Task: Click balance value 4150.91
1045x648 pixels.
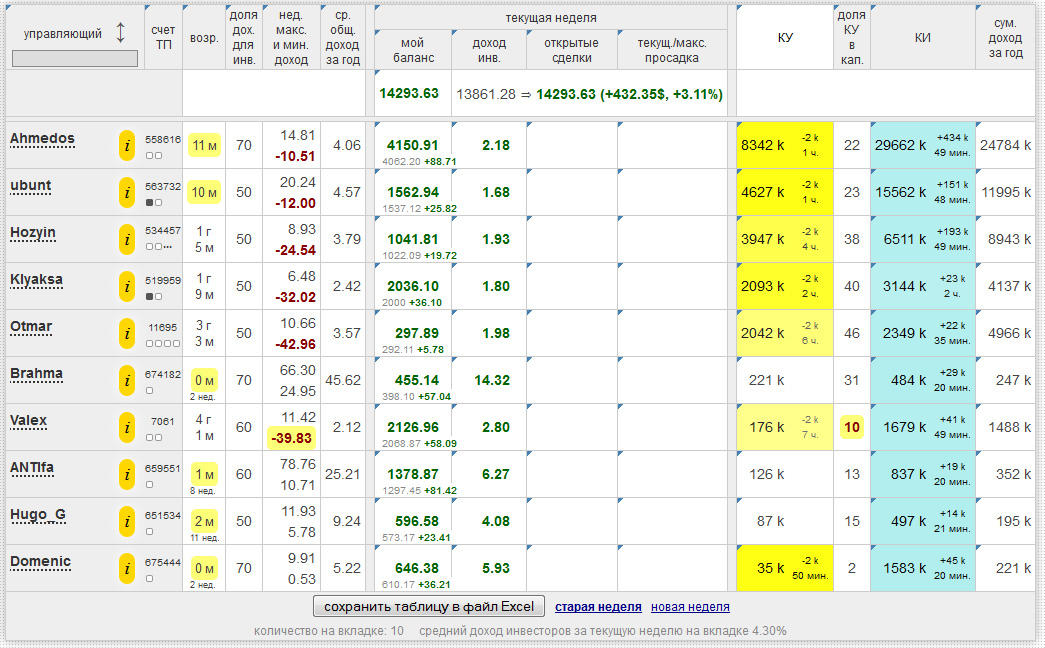Action: [413, 145]
